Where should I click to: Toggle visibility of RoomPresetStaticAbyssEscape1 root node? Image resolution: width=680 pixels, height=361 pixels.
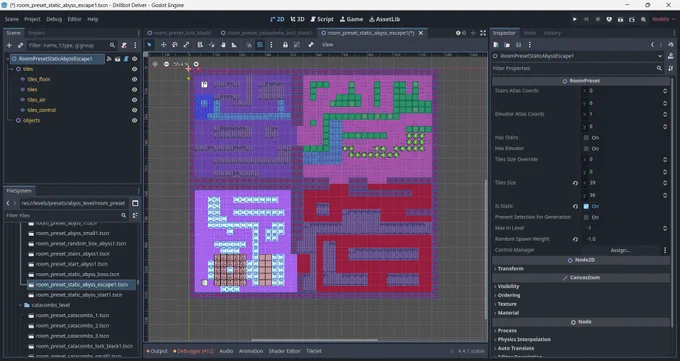[x=134, y=59]
